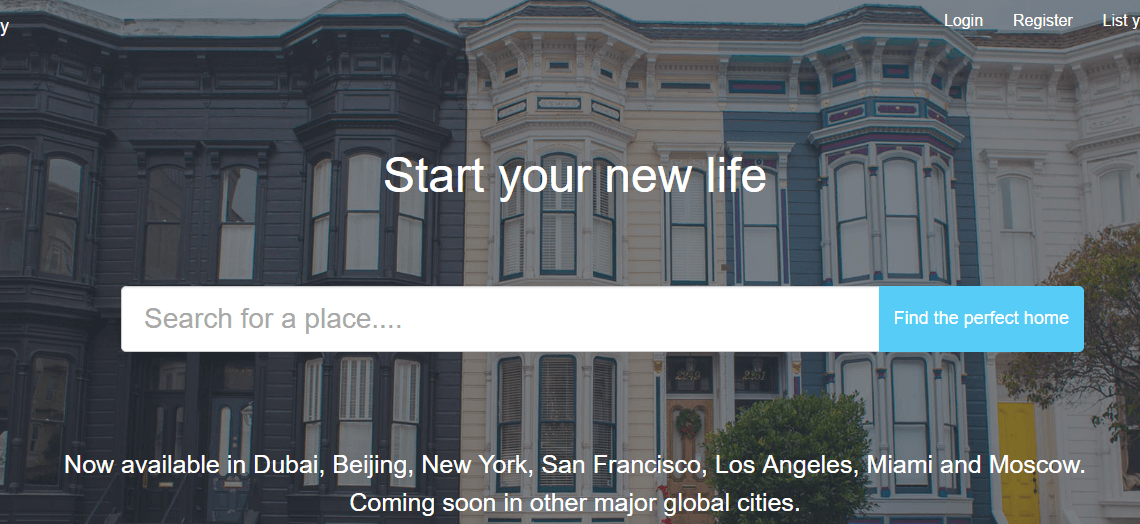The height and width of the screenshot is (524, 1140).
Task: Open the Login link
Action: point(963,21)
